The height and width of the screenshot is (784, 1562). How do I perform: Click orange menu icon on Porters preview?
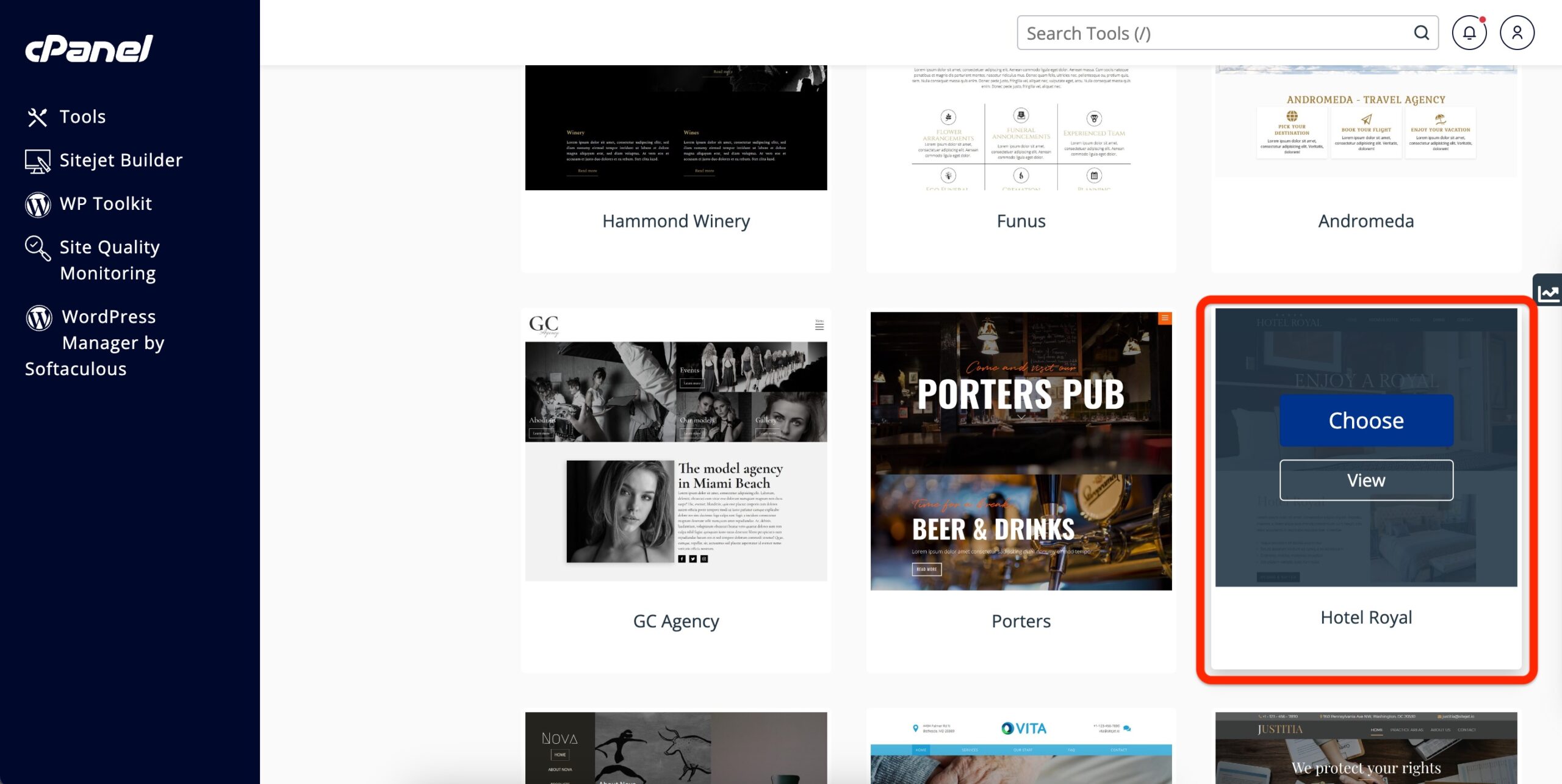coord(1165,318)
